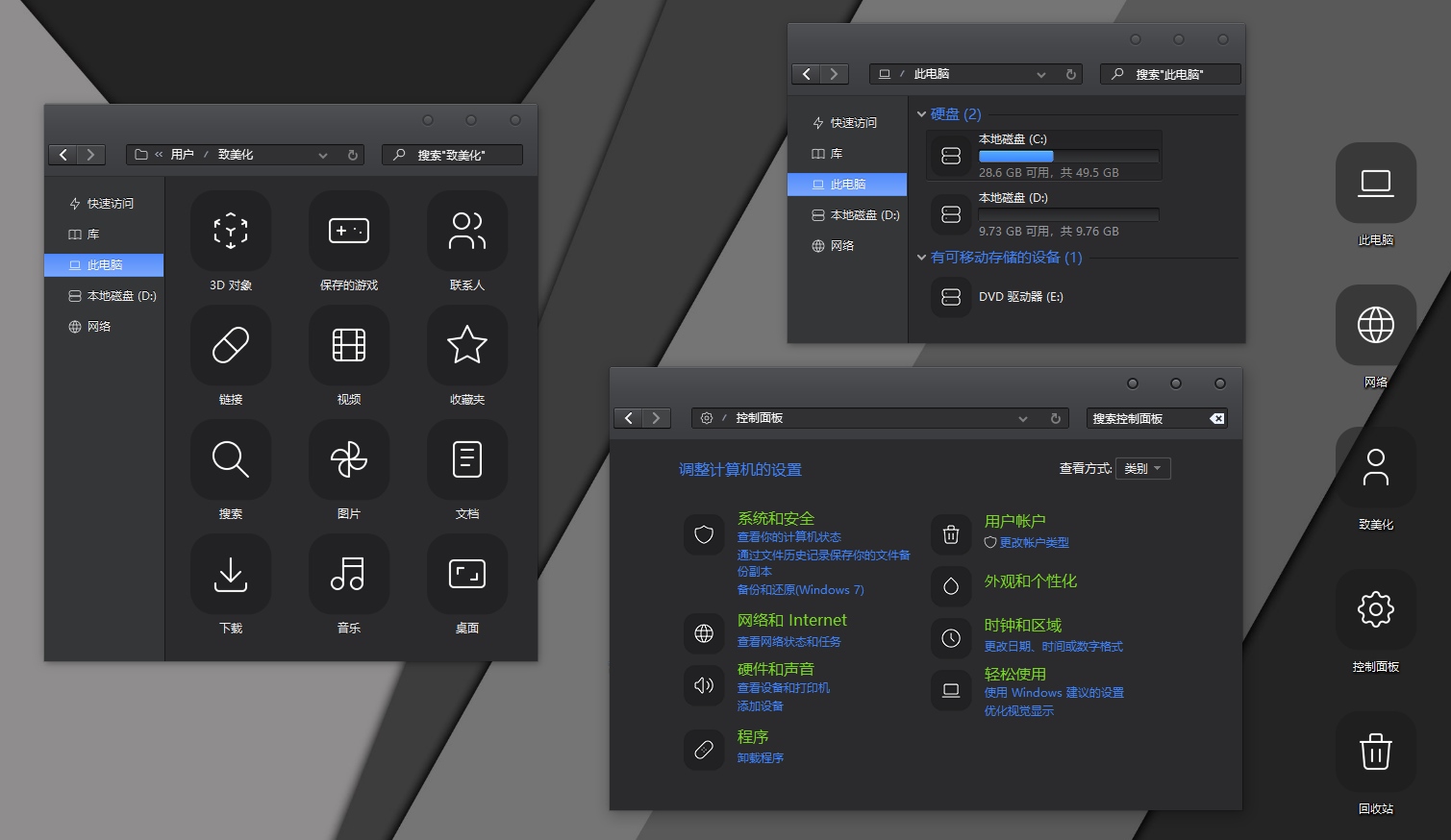The width and height of the screenshot is (1451, 840).
Task: Open the 保存的游戏 folder icon
Action: (348, 232)
